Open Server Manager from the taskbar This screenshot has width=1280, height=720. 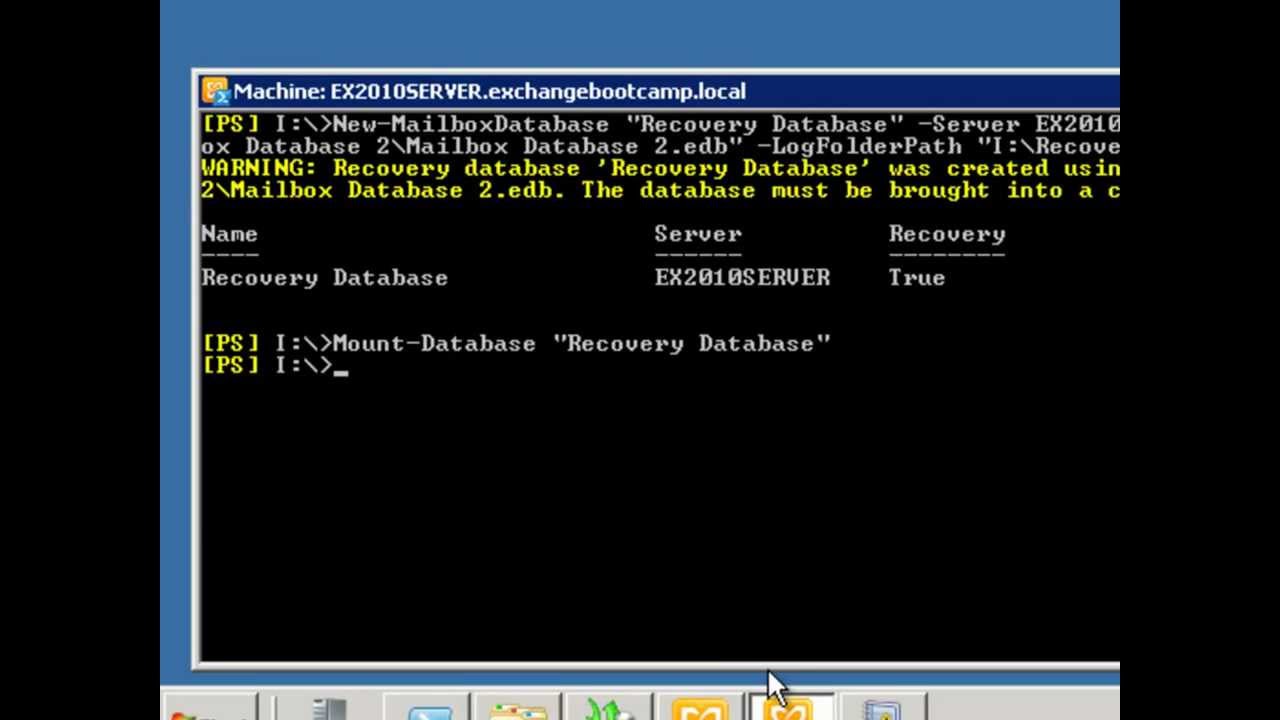(x=328, y=708)
